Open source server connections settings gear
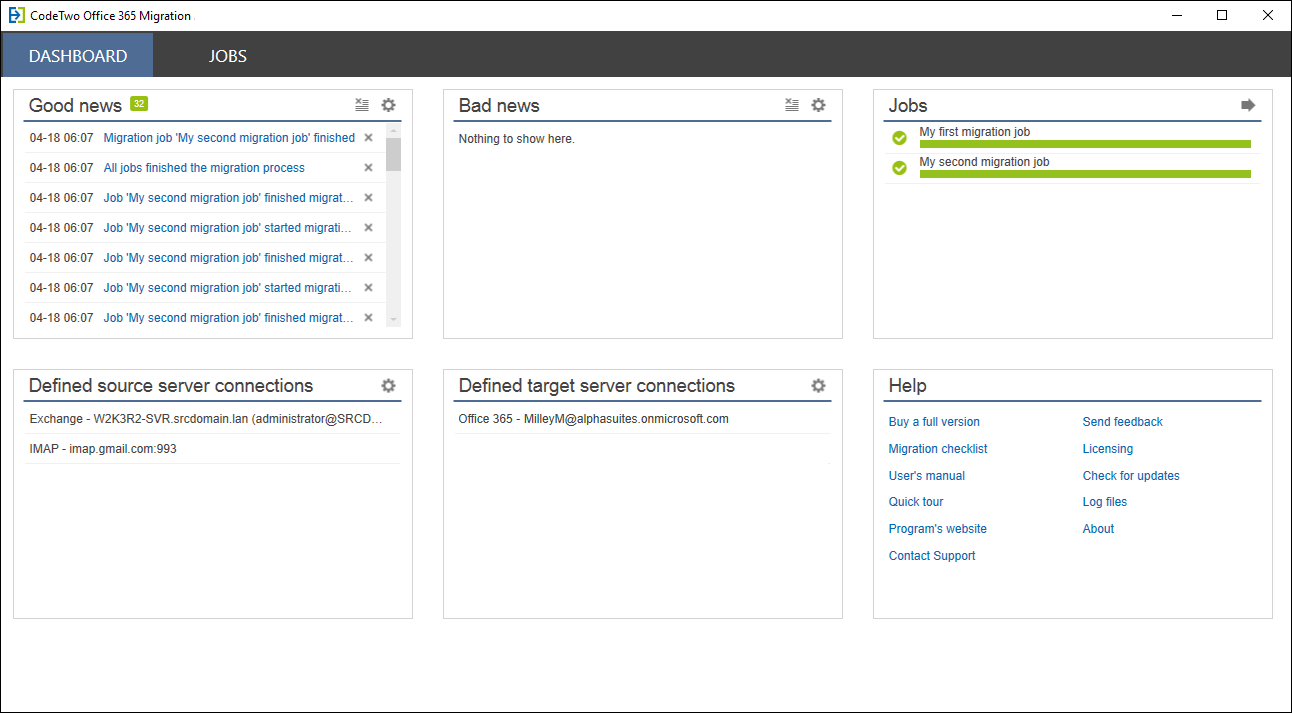This screenshot has height=713, width=1292. 388,386
